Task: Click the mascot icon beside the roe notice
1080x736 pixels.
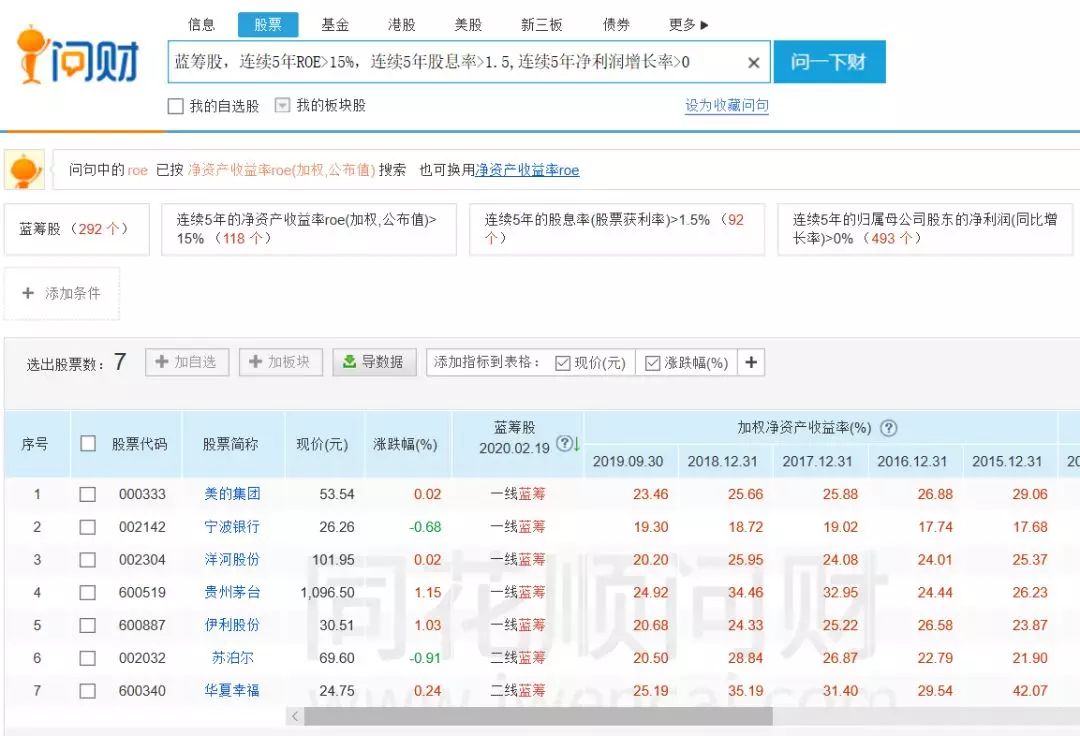Action: pyautogui.click(x=24, y=168)
